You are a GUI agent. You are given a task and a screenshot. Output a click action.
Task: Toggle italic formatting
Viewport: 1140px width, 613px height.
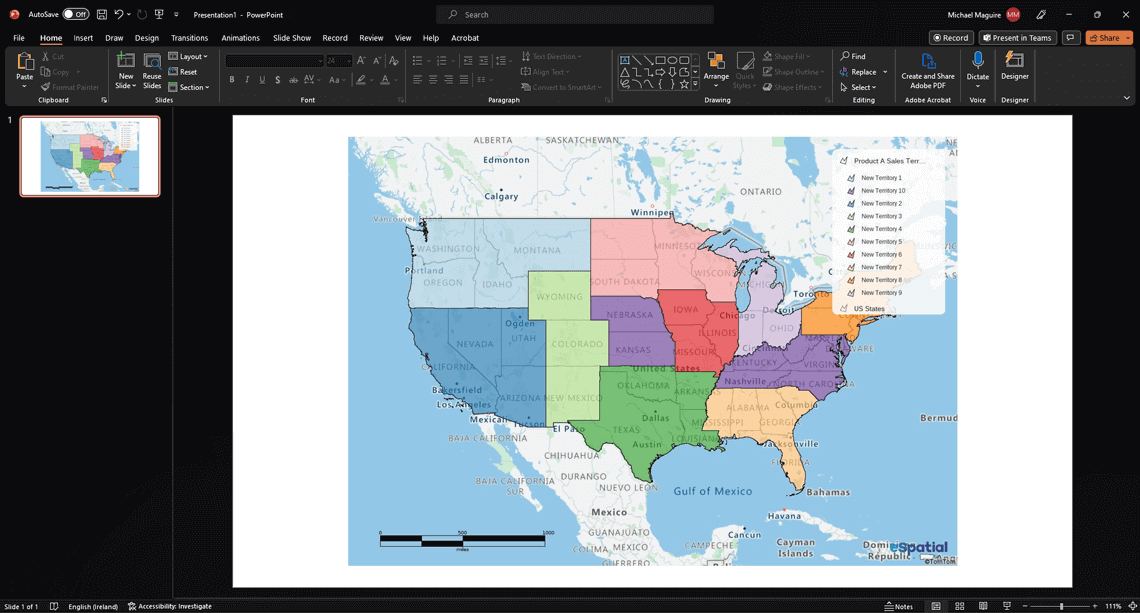(245, 79)
